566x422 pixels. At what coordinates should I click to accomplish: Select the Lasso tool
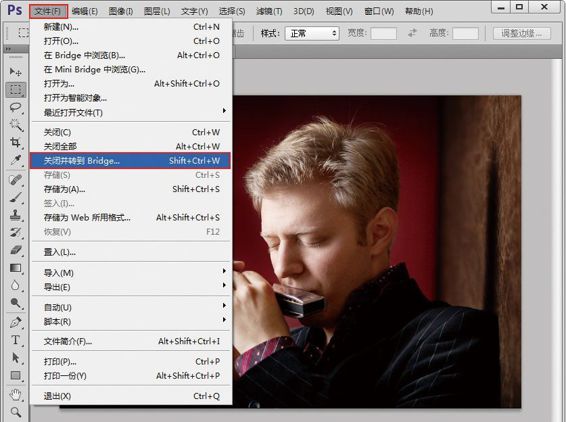[x=15, y=108]
